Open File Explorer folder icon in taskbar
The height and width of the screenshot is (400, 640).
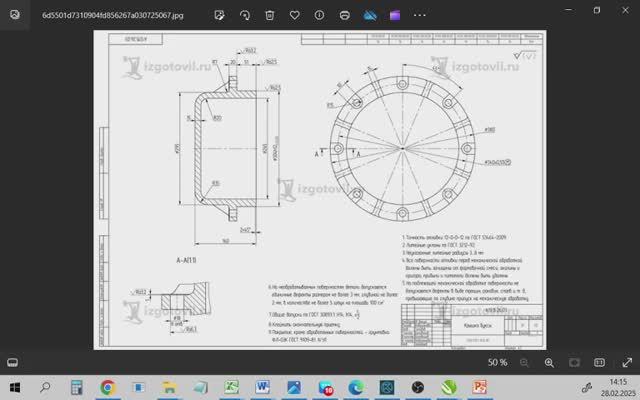pos(169,387)
